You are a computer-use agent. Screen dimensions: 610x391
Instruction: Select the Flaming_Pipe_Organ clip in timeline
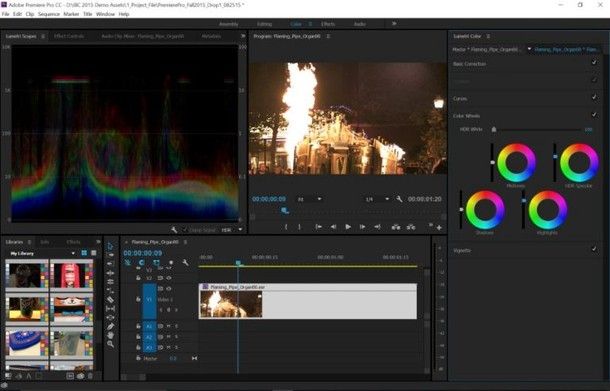[x=308, y=302]
